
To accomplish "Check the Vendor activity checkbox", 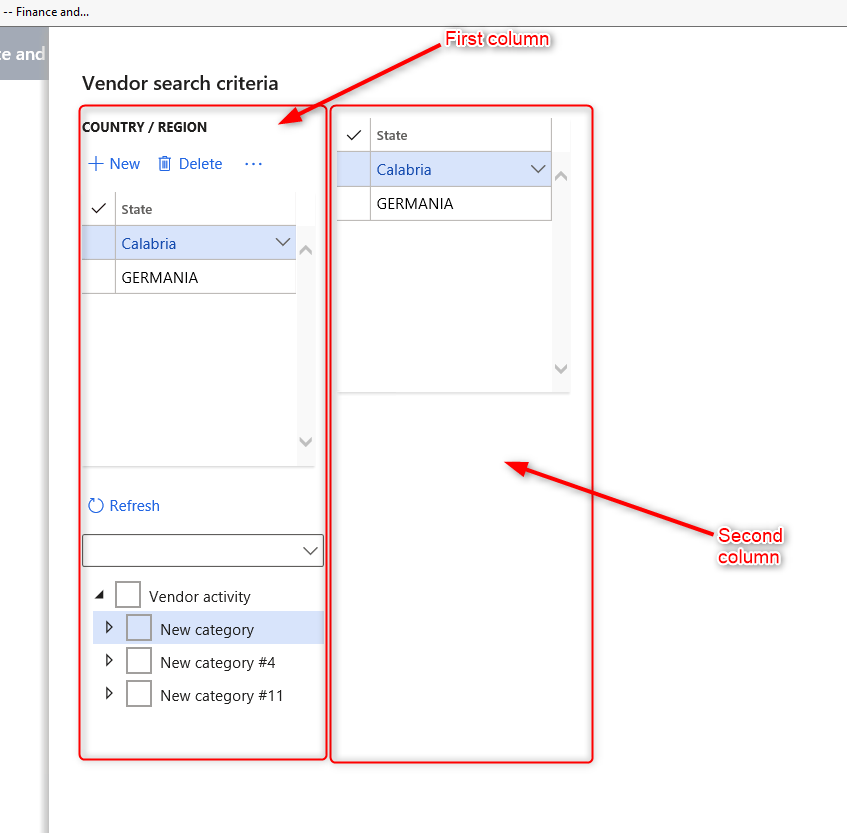I will pos(128,596).
